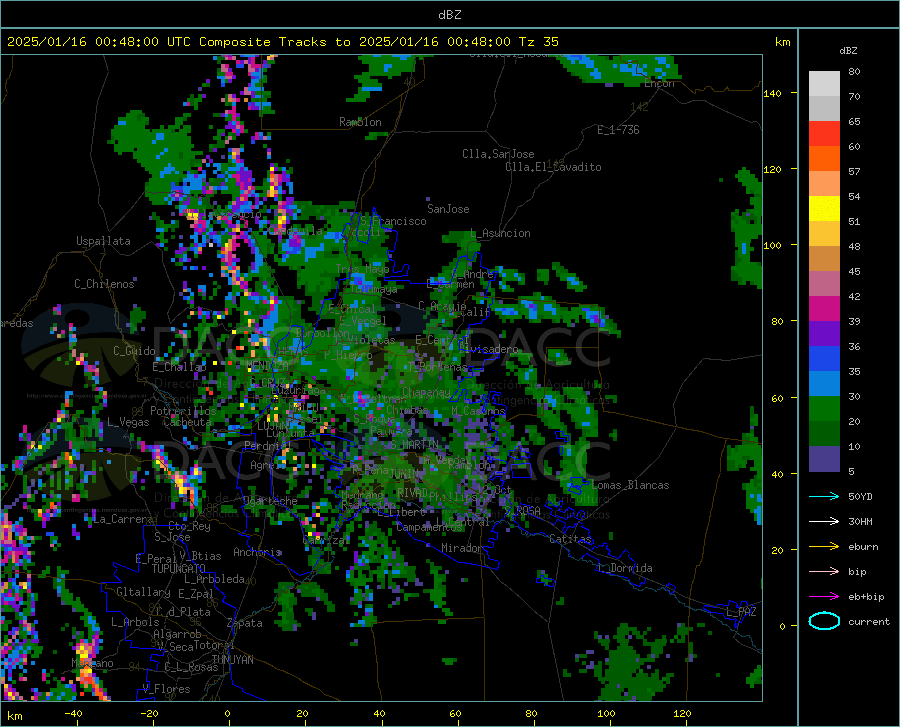Click the 'TUNUYAN' map label
This screenshot has height=727, width=900.
click(232, 659)
